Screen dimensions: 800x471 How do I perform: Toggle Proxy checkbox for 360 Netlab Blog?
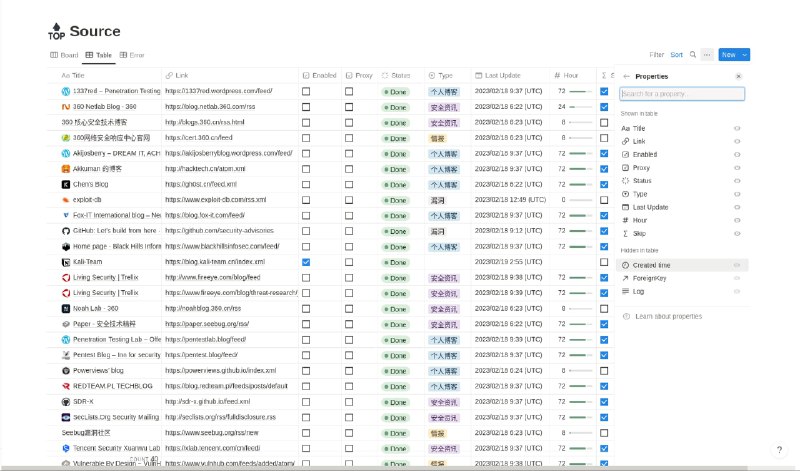(348, 107)
